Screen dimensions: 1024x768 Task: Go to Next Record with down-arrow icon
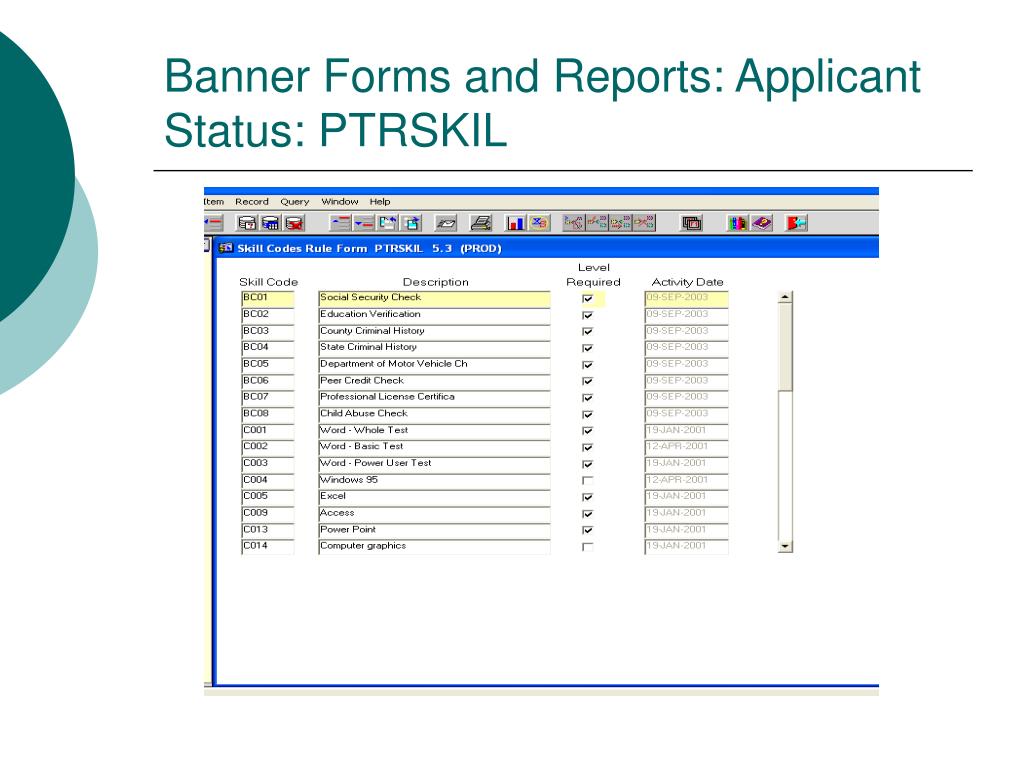point(364,223)
